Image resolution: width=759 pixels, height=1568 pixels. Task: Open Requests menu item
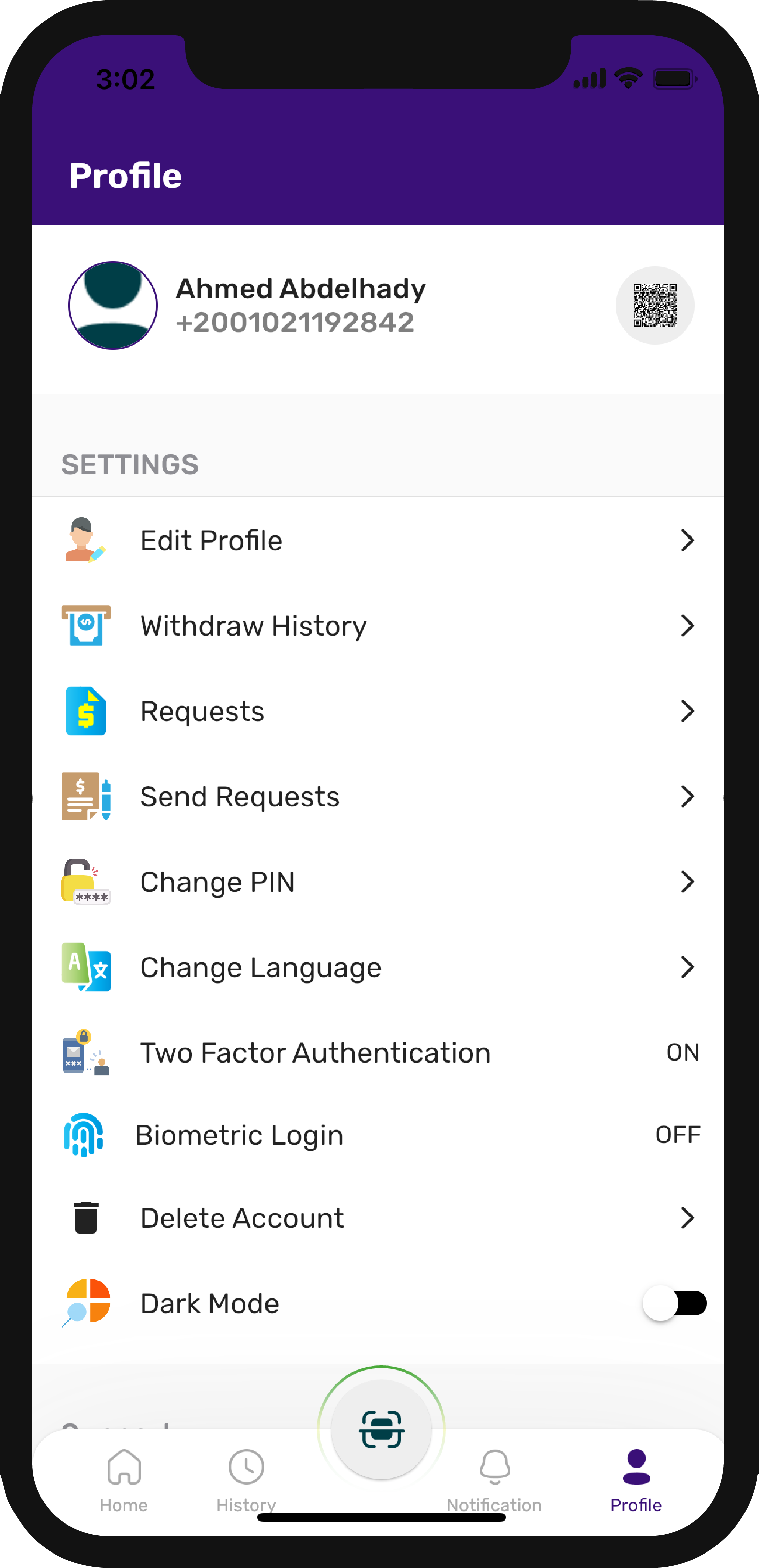379,710
